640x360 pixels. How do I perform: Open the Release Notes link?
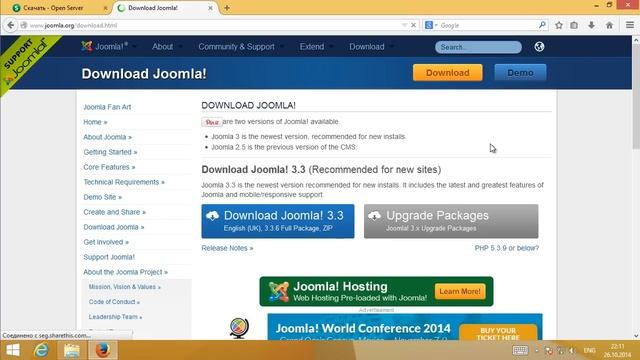coord(227,248)
